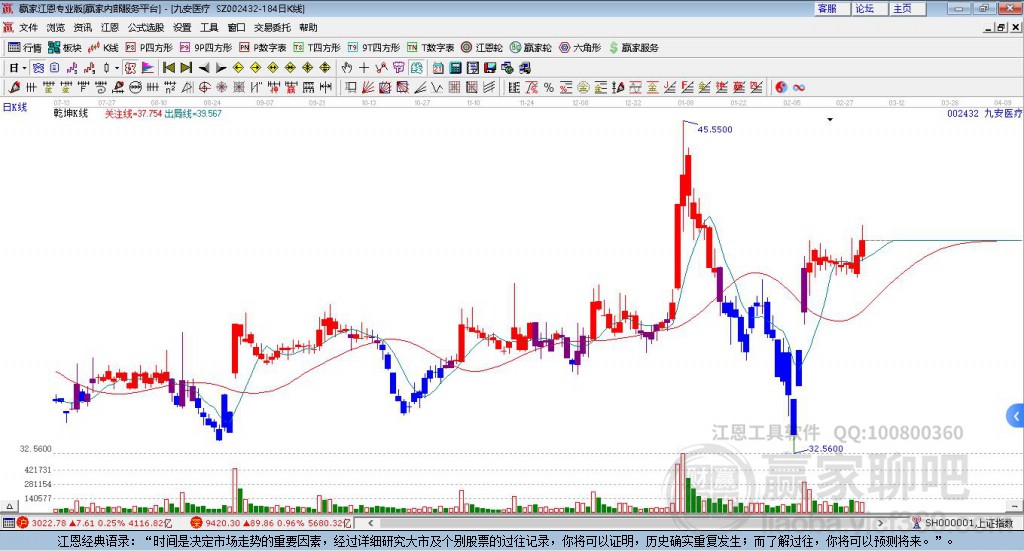Click the blue infinity loop icon

[799, 87]
